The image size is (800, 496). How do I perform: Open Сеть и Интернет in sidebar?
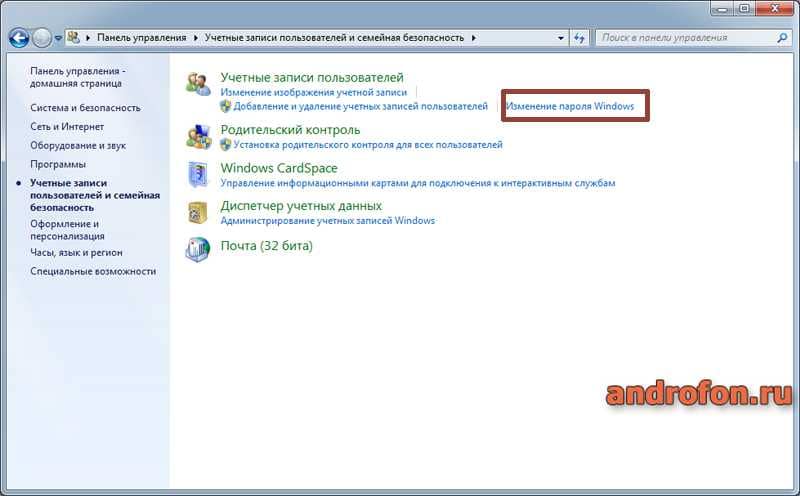67,127
